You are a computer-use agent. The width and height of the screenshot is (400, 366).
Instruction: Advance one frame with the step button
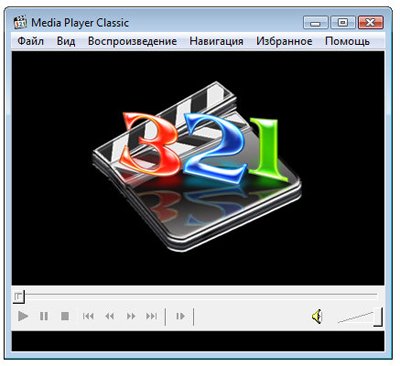(x=180, y=316)
